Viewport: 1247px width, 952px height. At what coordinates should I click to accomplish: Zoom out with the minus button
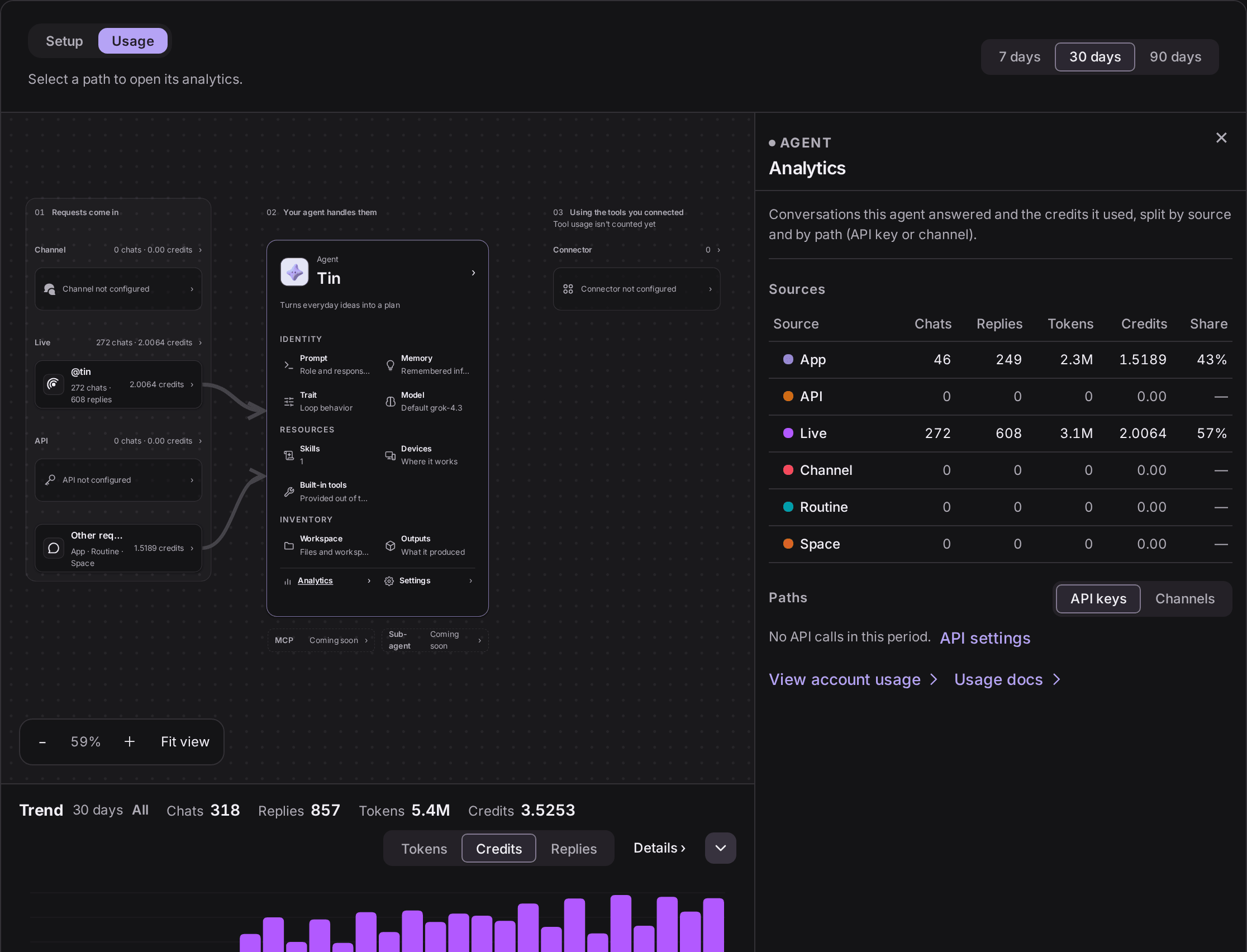point(42,742)
